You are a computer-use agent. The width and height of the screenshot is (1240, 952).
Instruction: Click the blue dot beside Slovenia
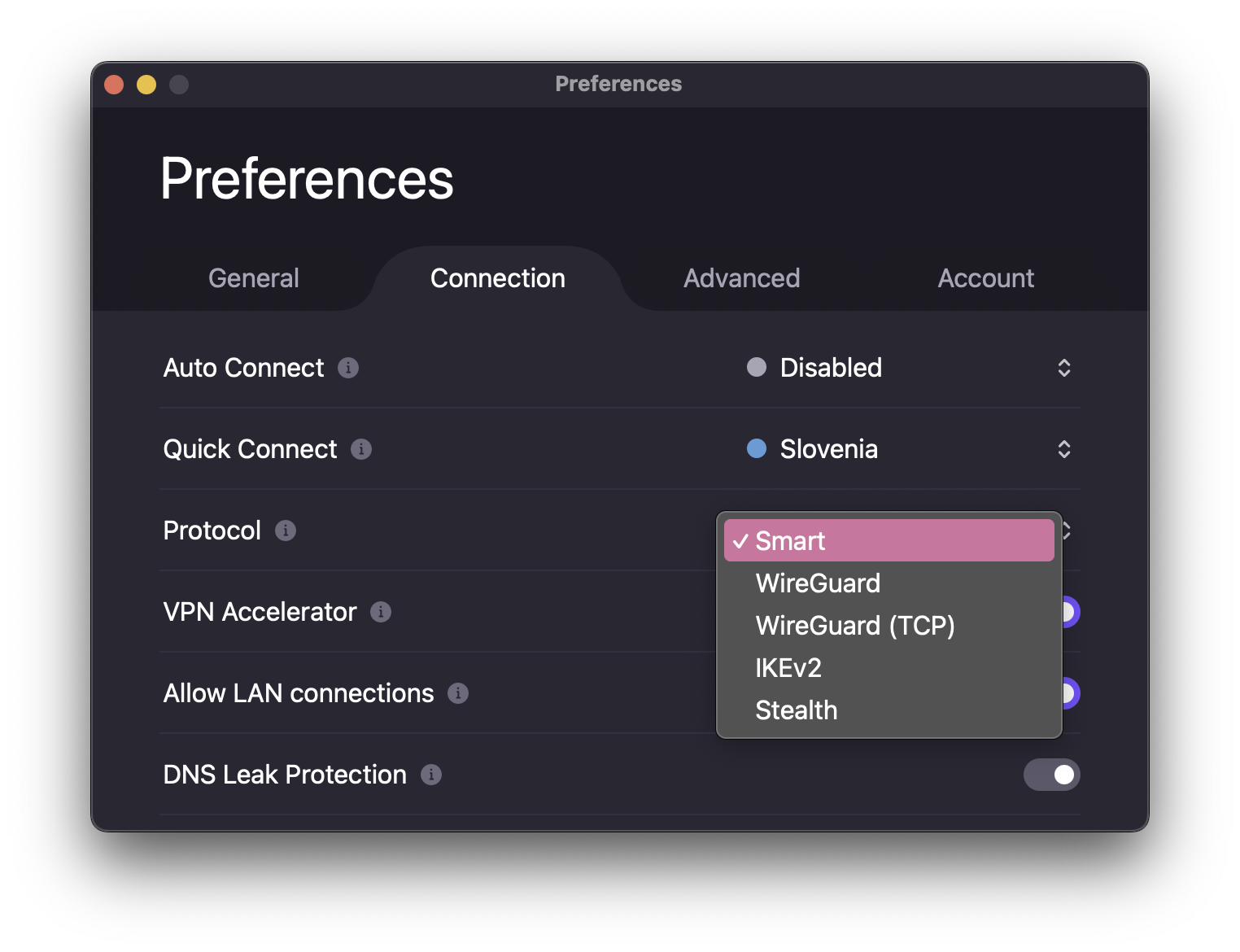point(757,449)
